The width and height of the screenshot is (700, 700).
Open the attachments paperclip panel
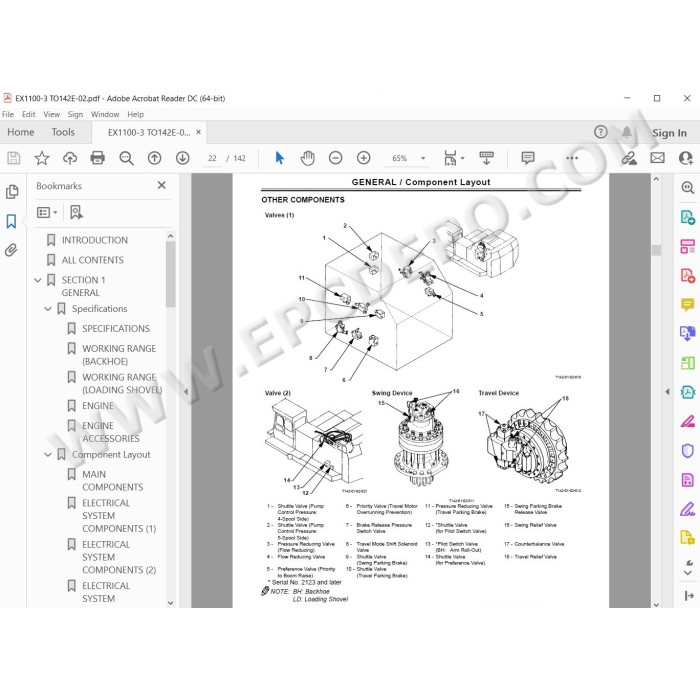pyautogui.click(x=11, y=250)
